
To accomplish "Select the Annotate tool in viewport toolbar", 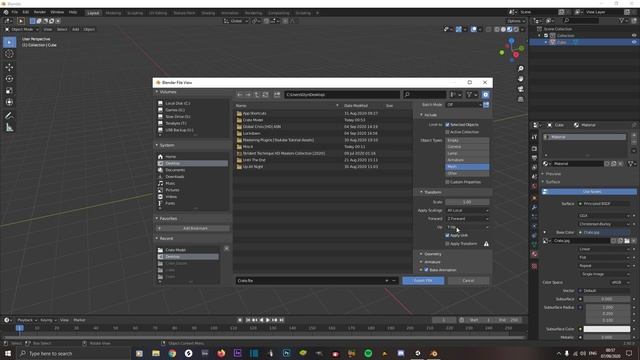I will click(x=9, y=116).
